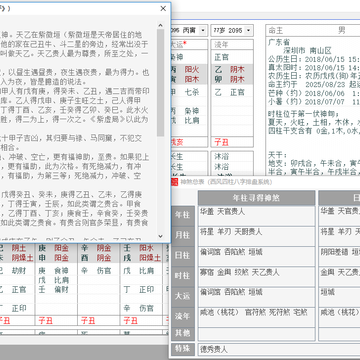Click the 戌 阳燥土 branch in the 壬 column

[142, 257]
